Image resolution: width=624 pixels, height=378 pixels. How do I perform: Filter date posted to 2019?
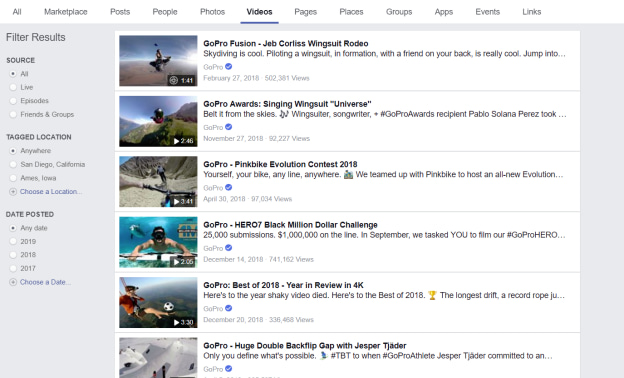[x=13, y=241]
